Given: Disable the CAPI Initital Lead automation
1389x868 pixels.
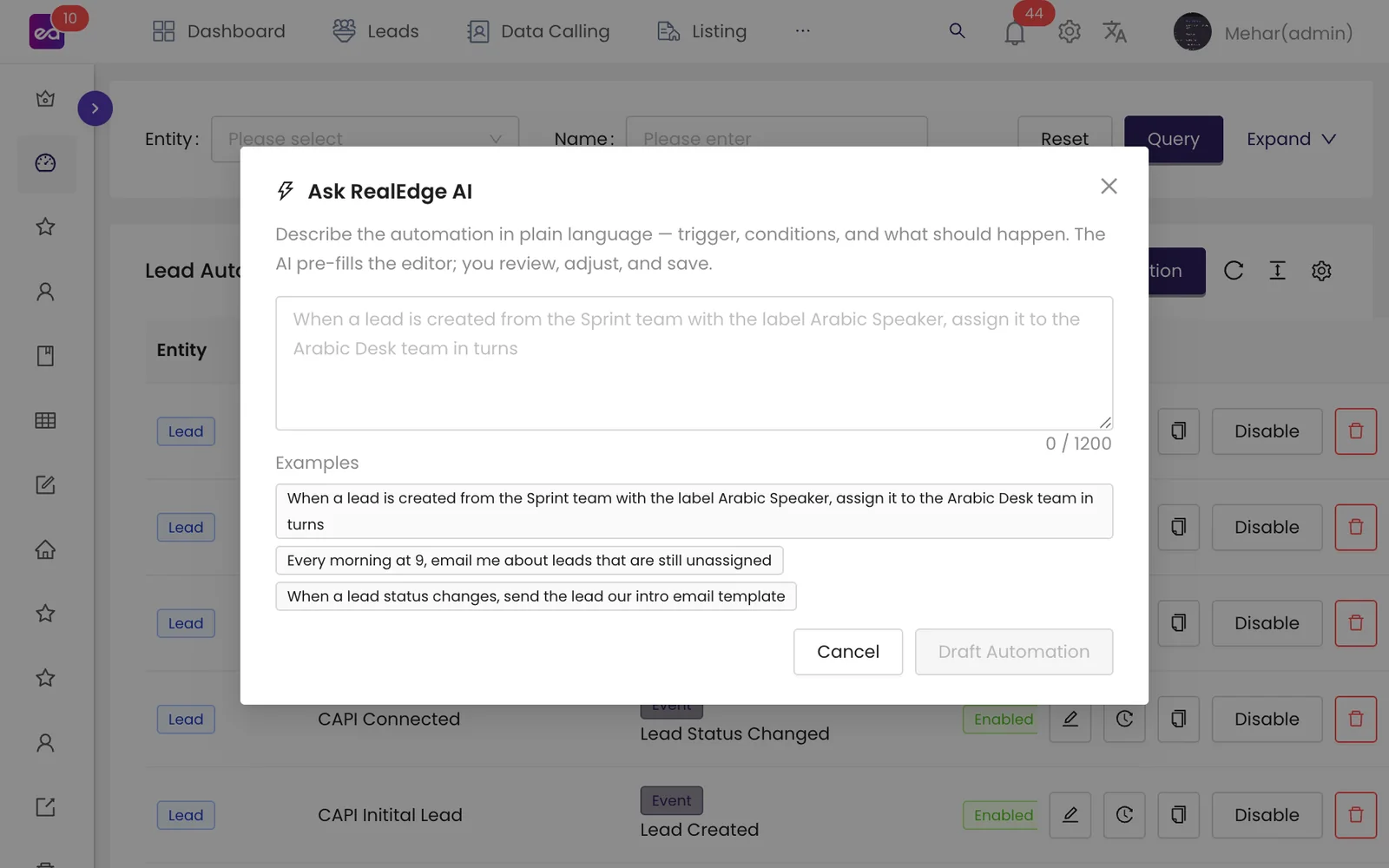Looking at the screenshot, I should click(1267, 815).
